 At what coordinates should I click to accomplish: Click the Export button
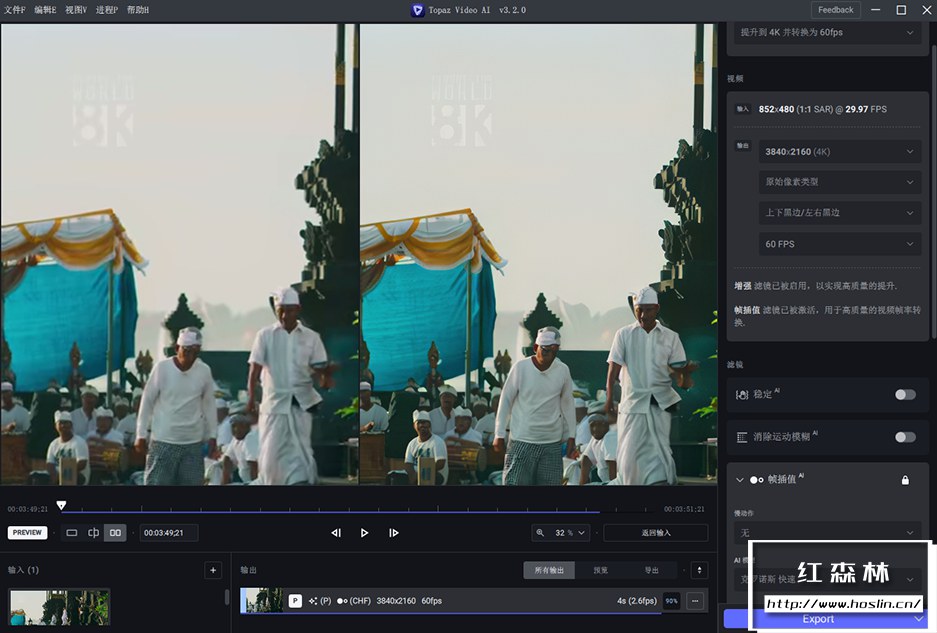(x=818, y=618)
